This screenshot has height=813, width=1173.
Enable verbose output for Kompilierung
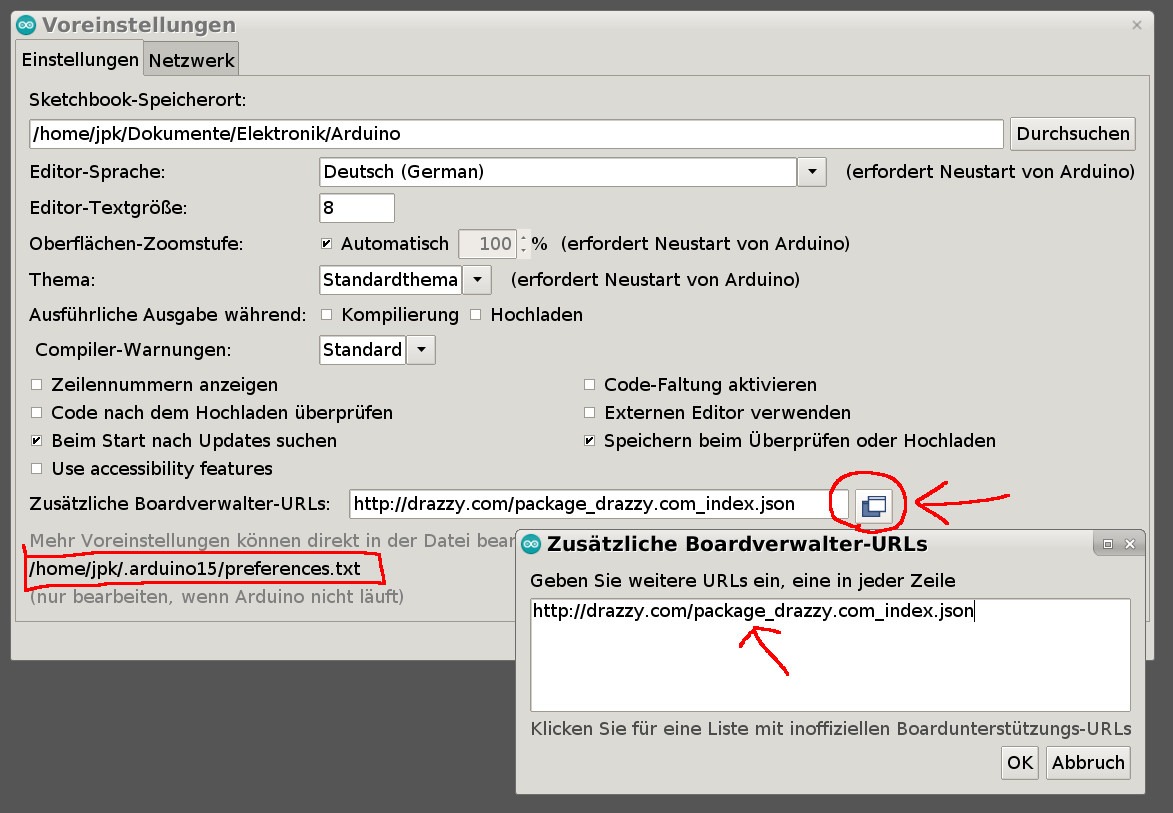click(x=326, y=315)
